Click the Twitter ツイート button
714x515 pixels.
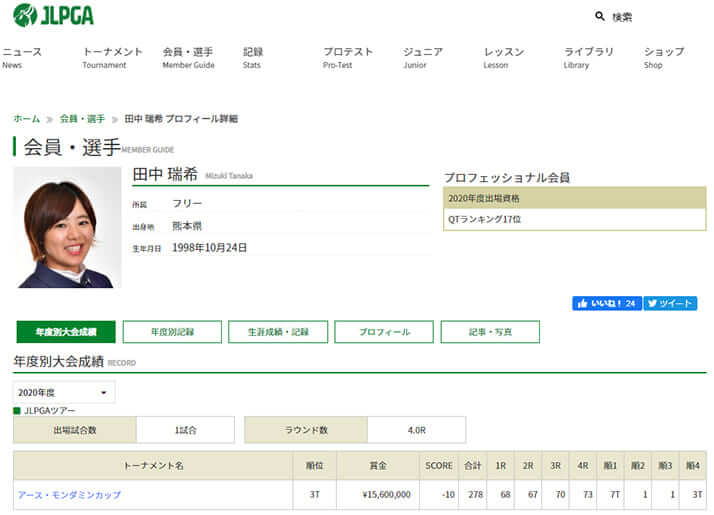pyautogui.click(x=670, y=303)
